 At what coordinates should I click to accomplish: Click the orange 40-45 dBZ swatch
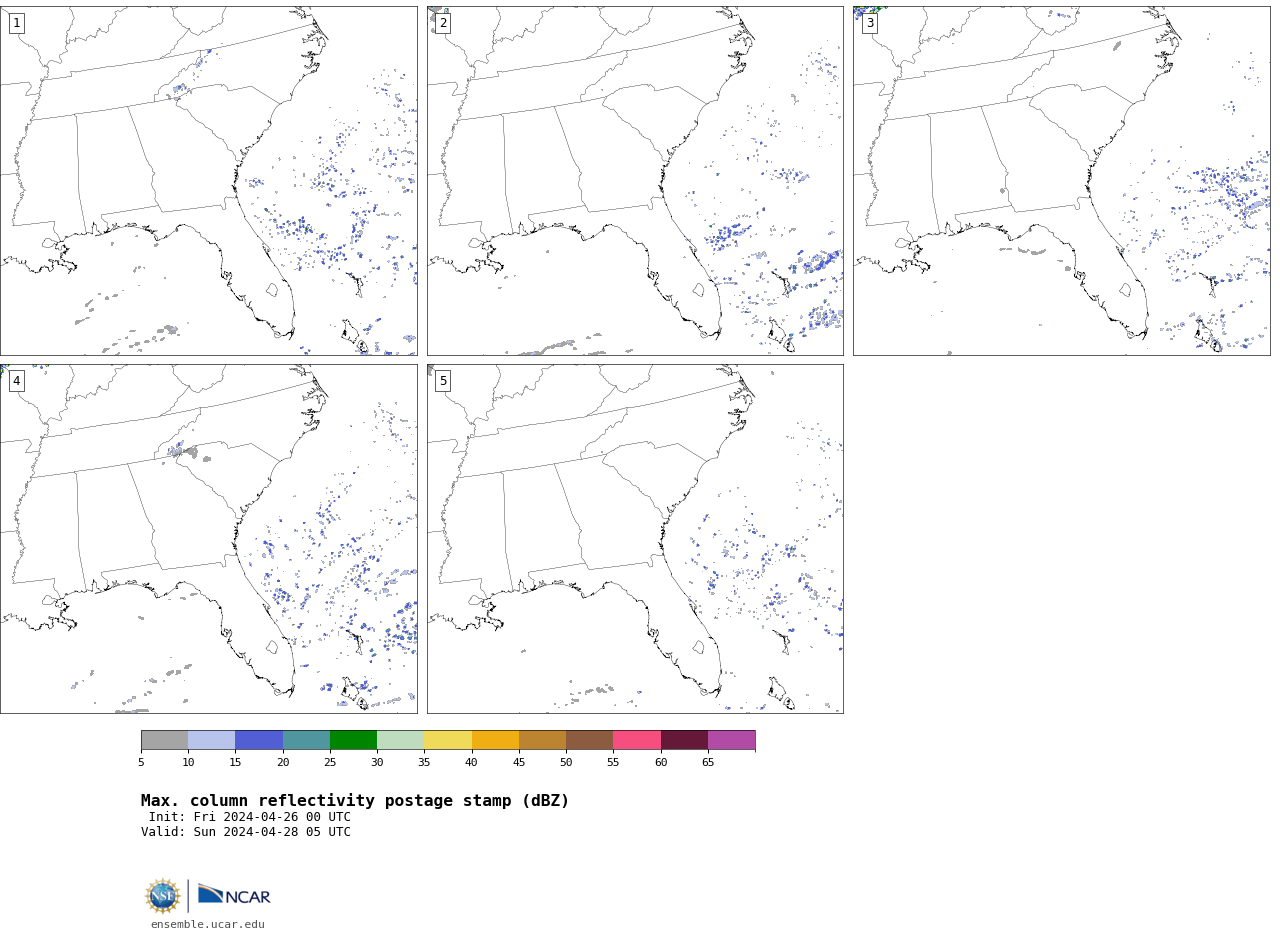(x=495, y=740)
